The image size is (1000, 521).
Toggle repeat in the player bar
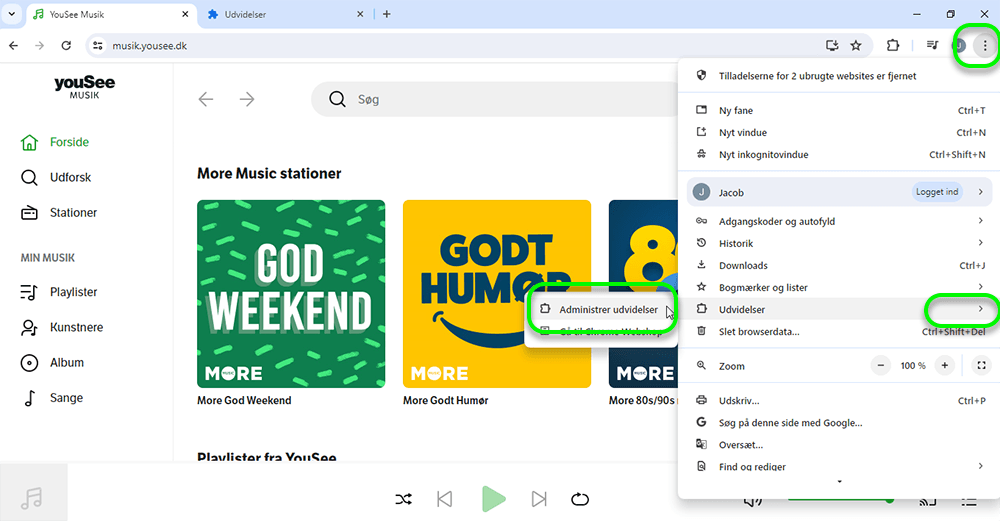pos(580,499)
